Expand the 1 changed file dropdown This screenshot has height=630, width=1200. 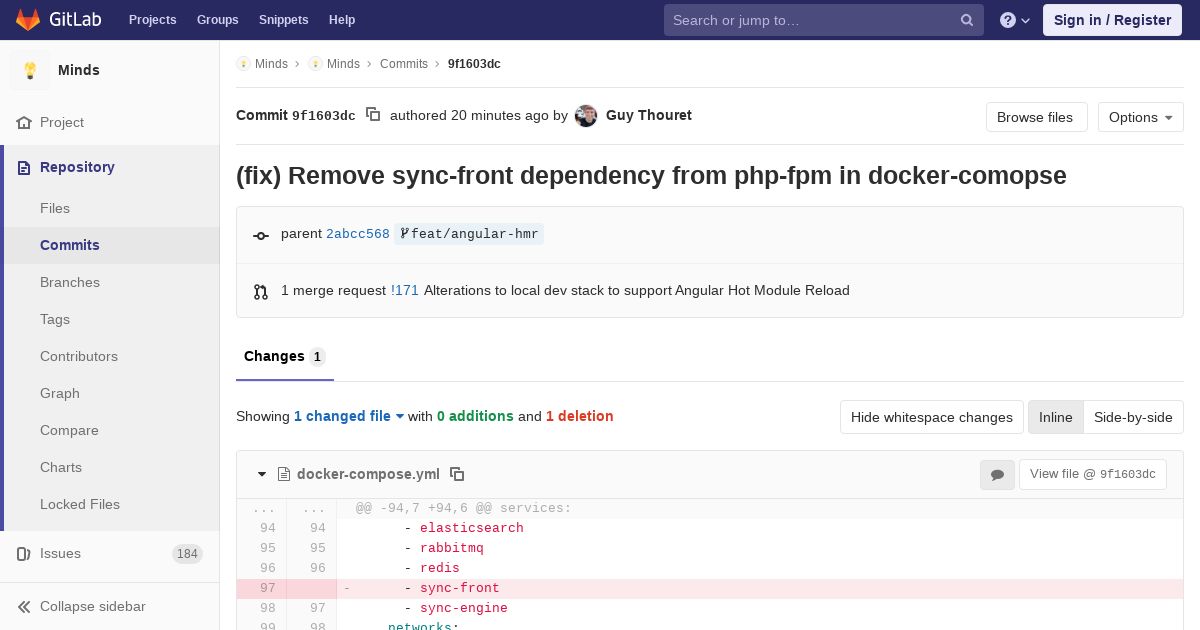pyautogui.click(x=349, y=416)
